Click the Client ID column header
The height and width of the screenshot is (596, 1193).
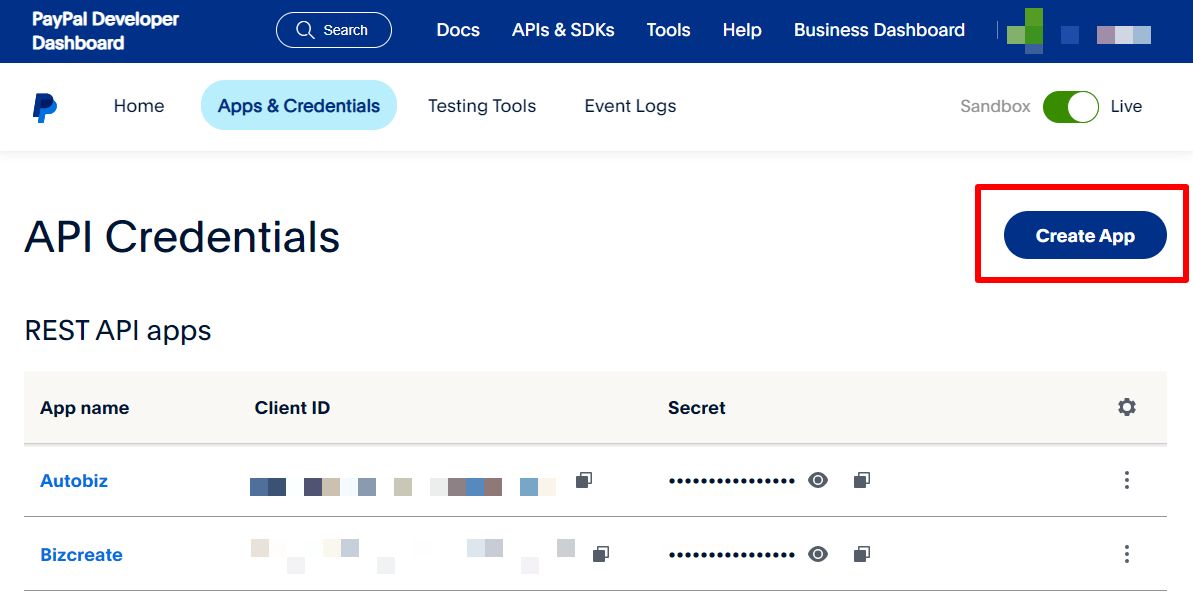click(292, 408)
